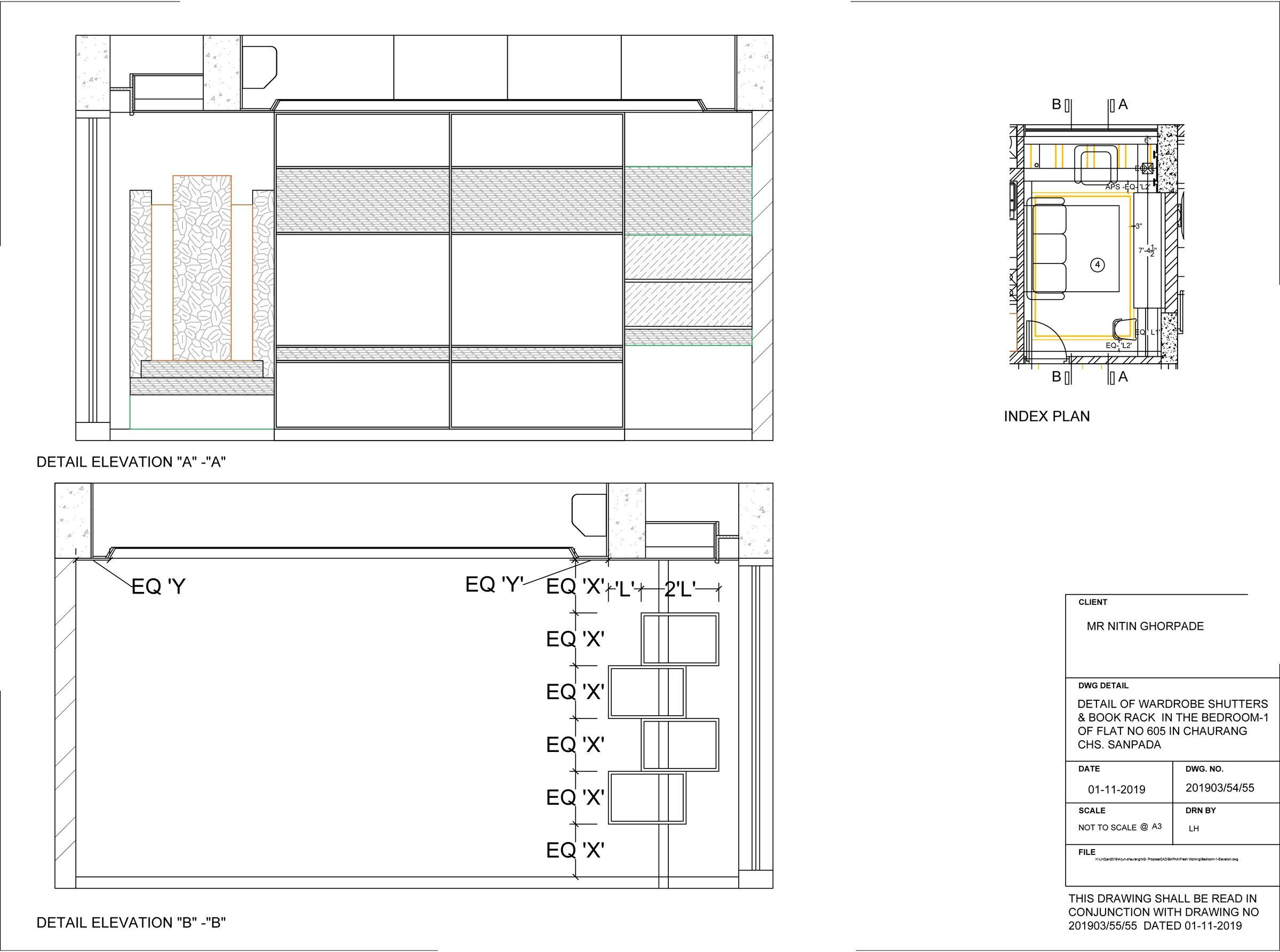Select drawing number '201903/54/55'
Image resolution: width=1280 pixels, height=952 pixels.
pyautogui.click(x=1220, y=788)
